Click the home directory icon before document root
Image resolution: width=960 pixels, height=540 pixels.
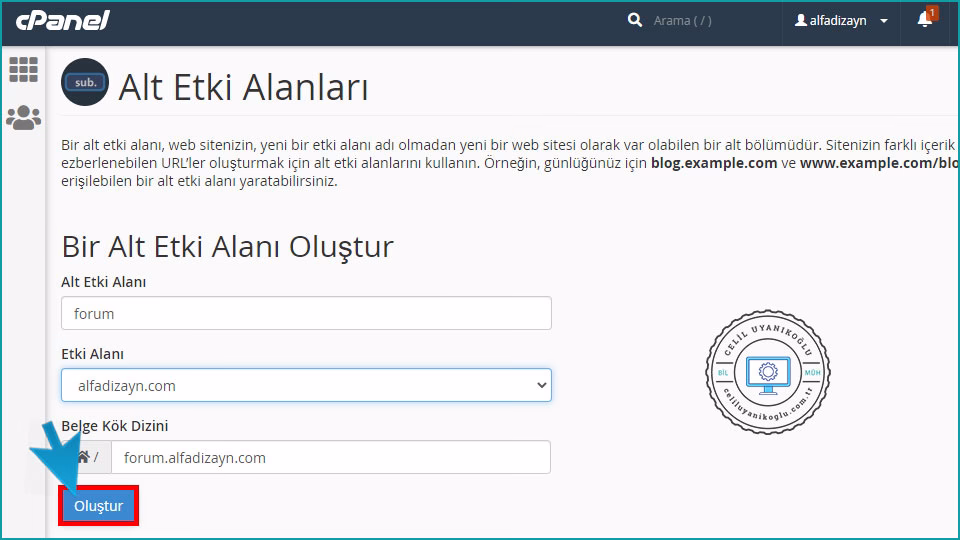pyautogui.click(x=84, y=457)
